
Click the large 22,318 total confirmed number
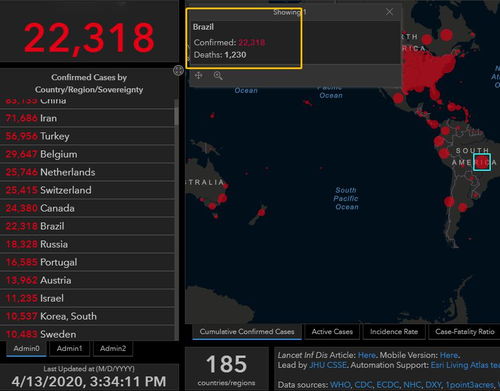coord(89,38)
